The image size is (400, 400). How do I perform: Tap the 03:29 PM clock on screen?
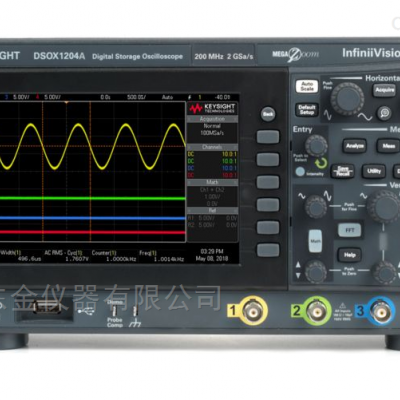[x=212, y=252]
